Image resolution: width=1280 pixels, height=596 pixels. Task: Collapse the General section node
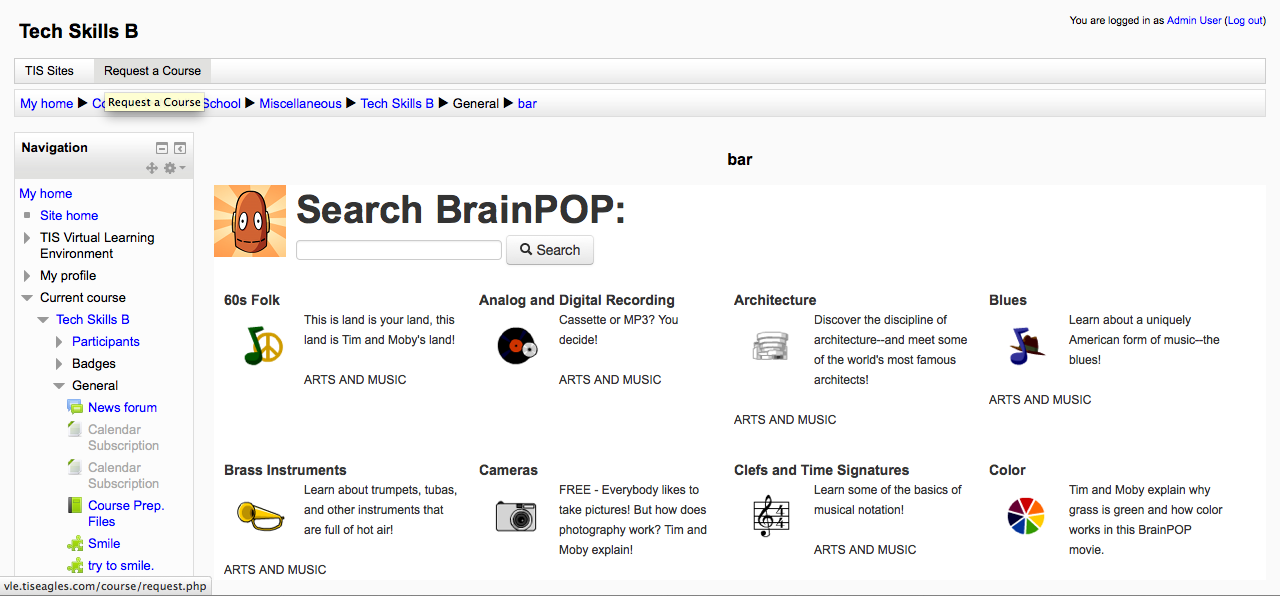59,386
